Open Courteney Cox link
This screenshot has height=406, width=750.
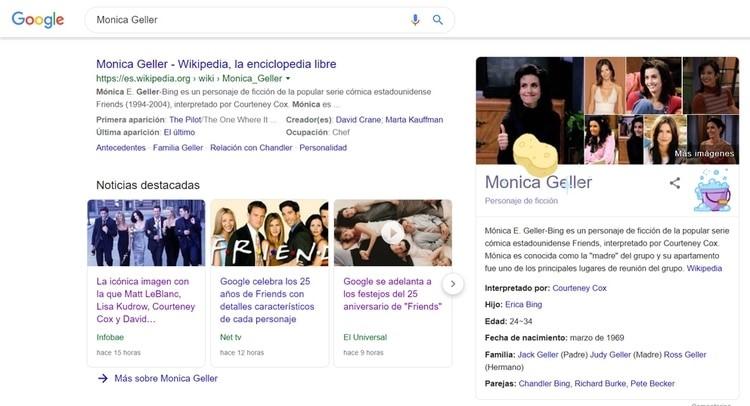coord(579,288)
